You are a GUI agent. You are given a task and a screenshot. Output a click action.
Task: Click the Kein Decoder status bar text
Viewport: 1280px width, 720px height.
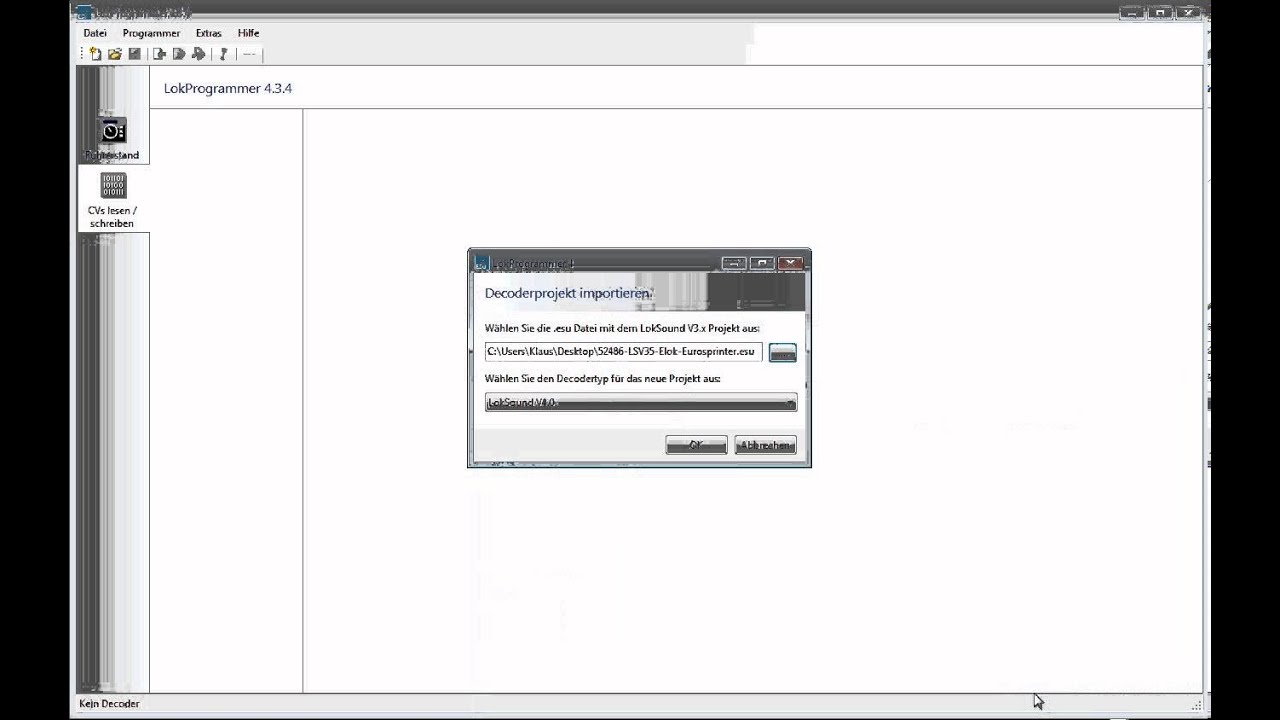pos(109,704)
